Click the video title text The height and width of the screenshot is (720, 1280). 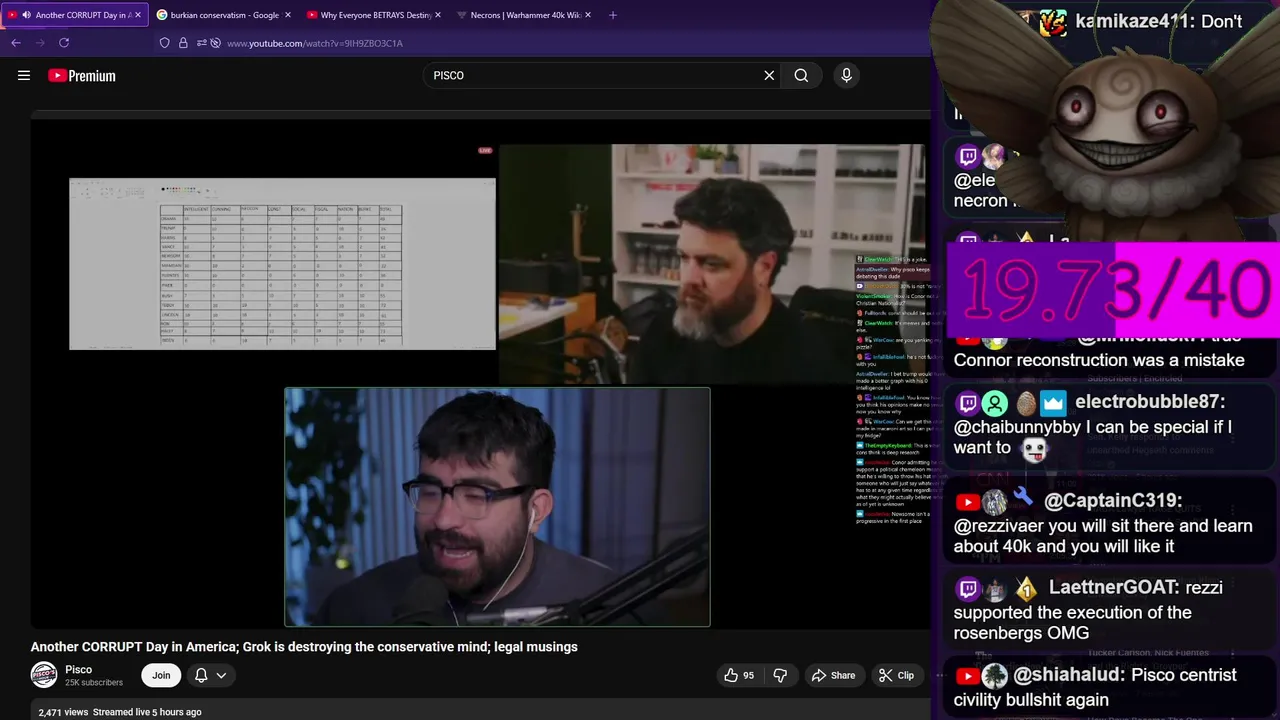pos(304,647)
